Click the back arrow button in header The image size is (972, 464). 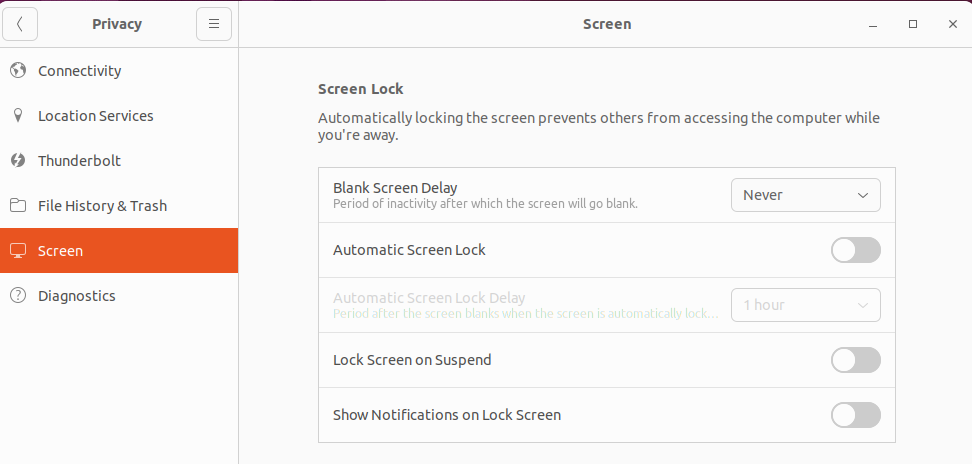[21, 24]
